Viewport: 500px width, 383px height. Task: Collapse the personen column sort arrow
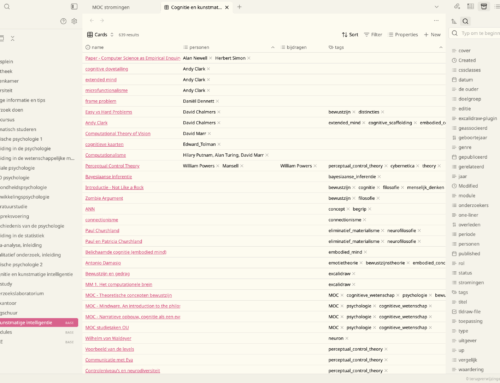273,47
